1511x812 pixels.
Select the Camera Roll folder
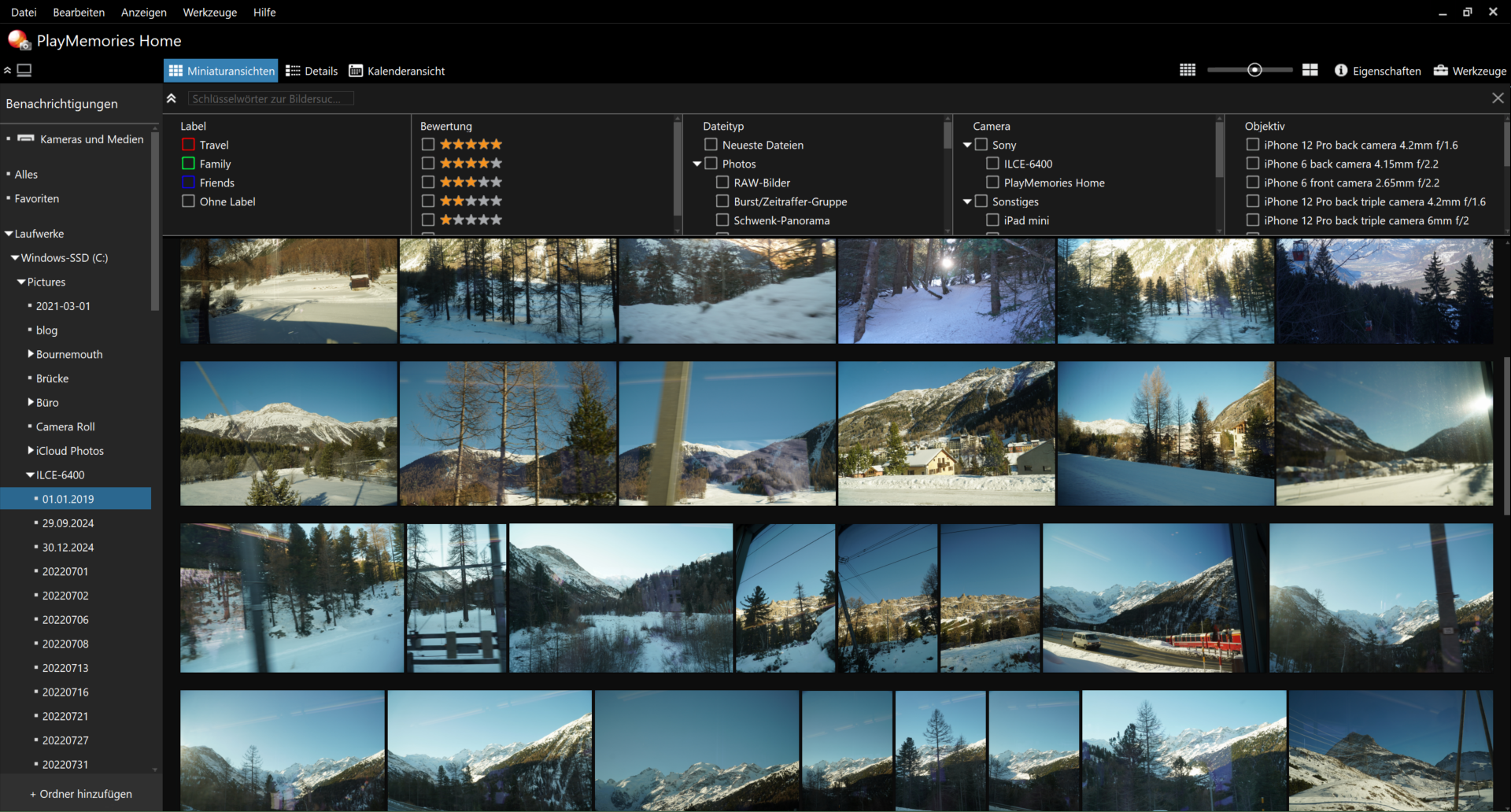pos(65,426)
